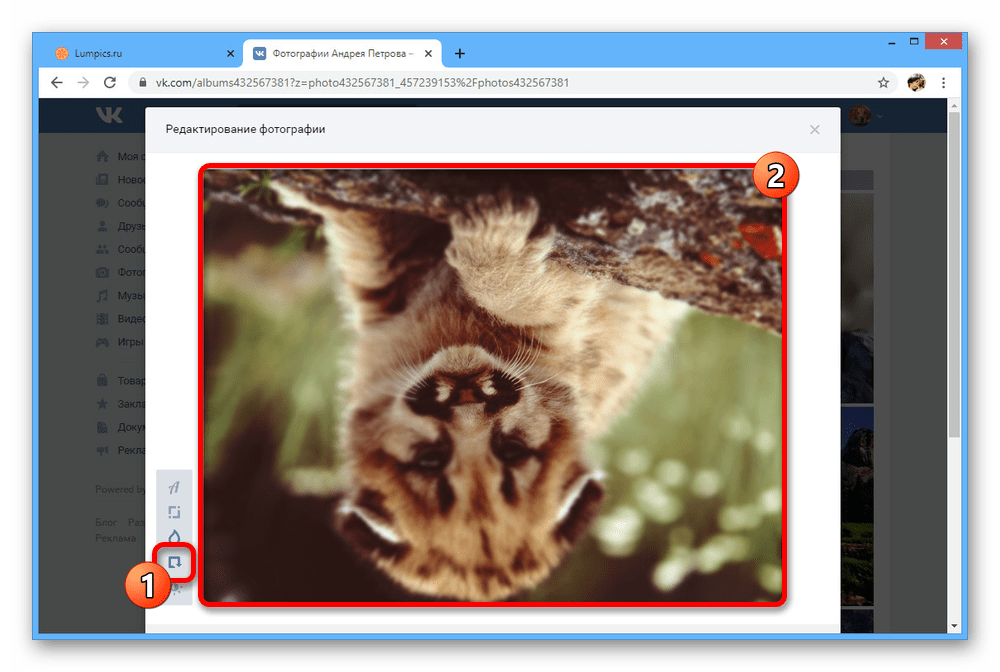Close the Lumpics.ru tab
Screen dimensions: 1000x672
tap(230, 54)
